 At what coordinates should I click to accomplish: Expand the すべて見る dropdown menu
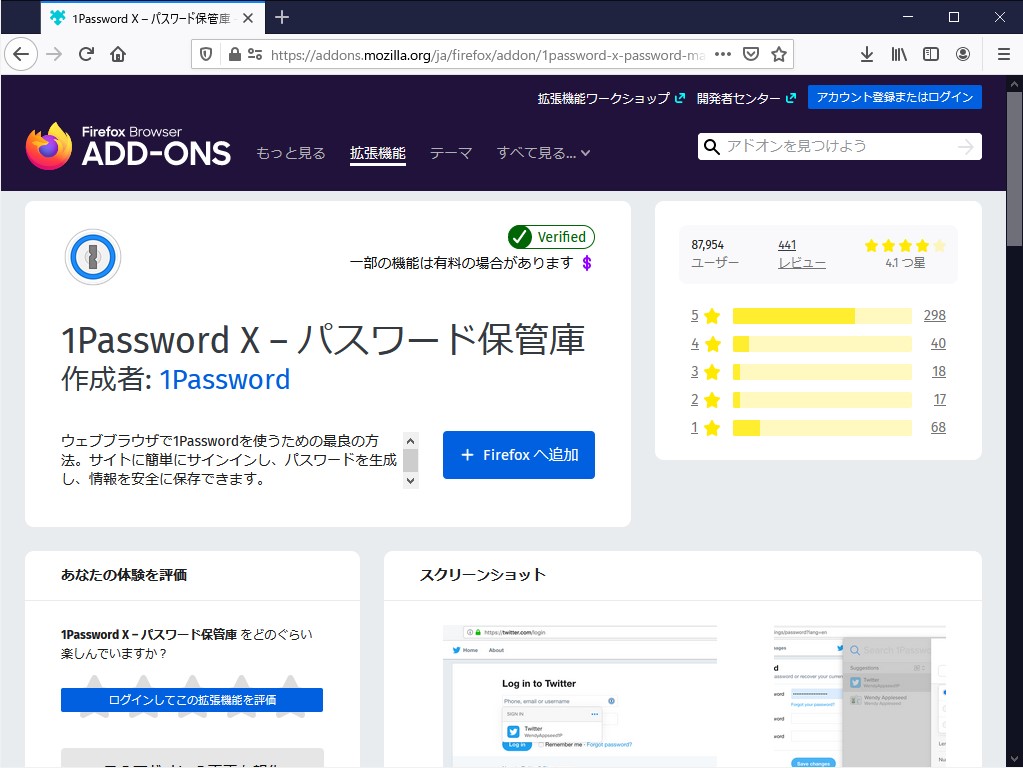543,152
